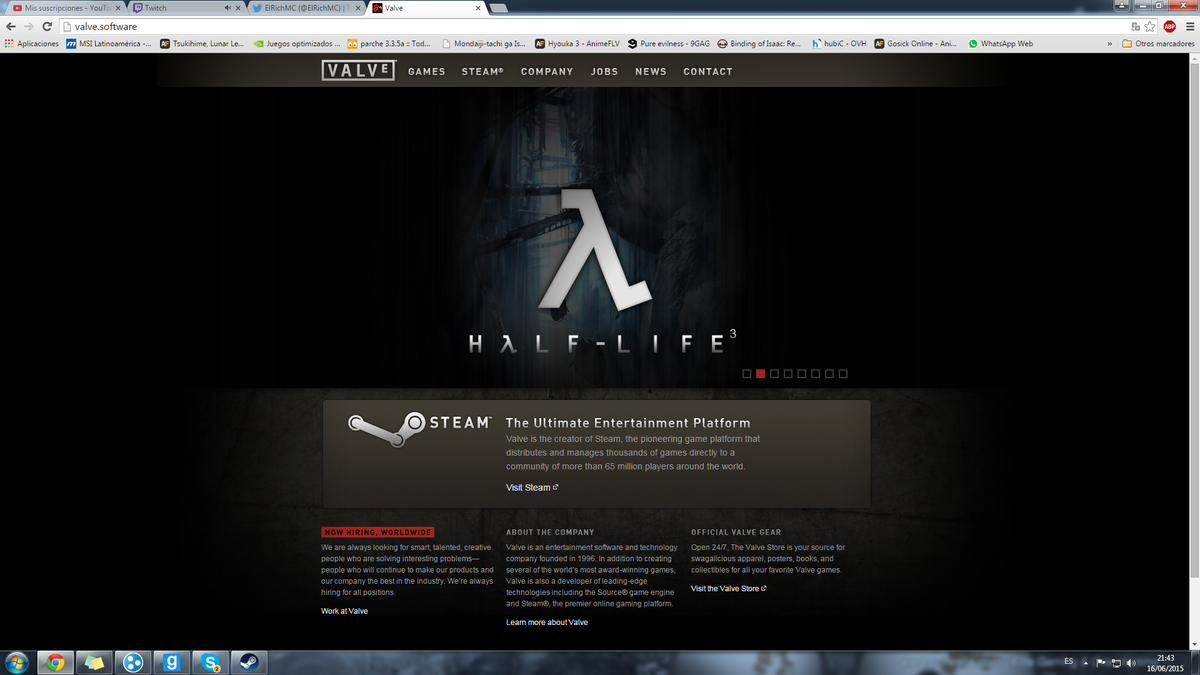
Task: Go back using the browser back arrow
Action: pyautogui.click(x=11, y=26)
